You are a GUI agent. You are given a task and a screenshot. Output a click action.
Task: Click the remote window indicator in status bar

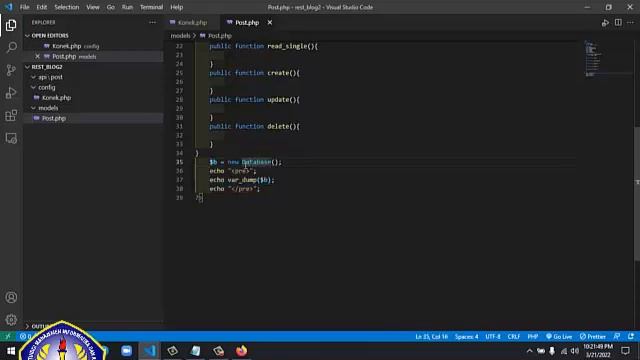[x=7, y=336]
